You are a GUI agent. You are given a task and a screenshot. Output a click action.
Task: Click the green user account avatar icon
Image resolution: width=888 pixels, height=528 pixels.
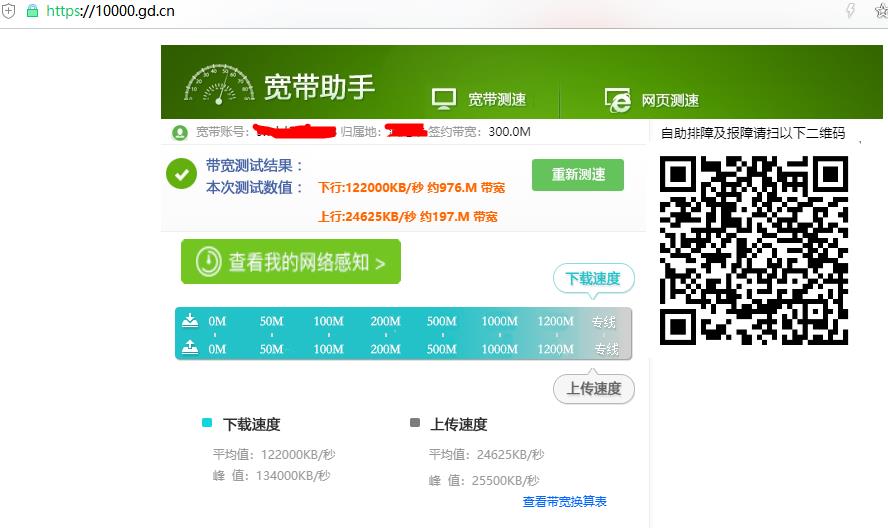coord(180,133)
